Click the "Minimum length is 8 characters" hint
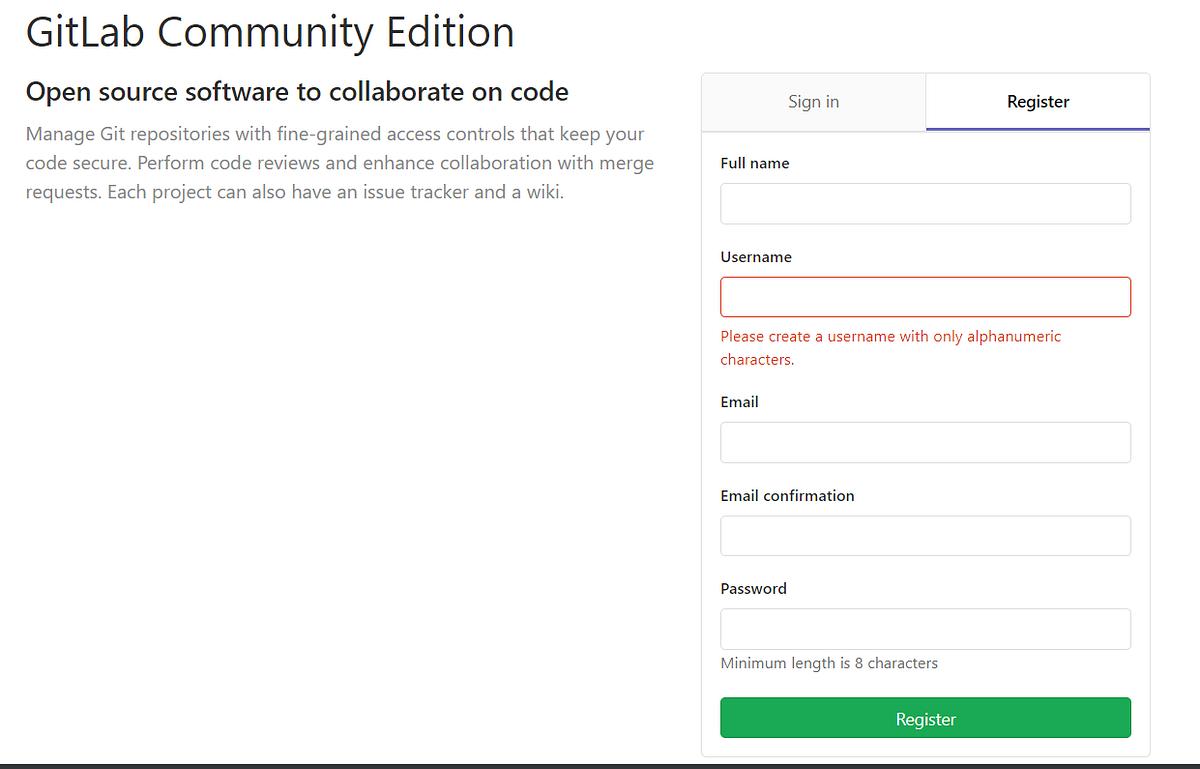This screenshot has width=1200, height=769. pos(829,663)
